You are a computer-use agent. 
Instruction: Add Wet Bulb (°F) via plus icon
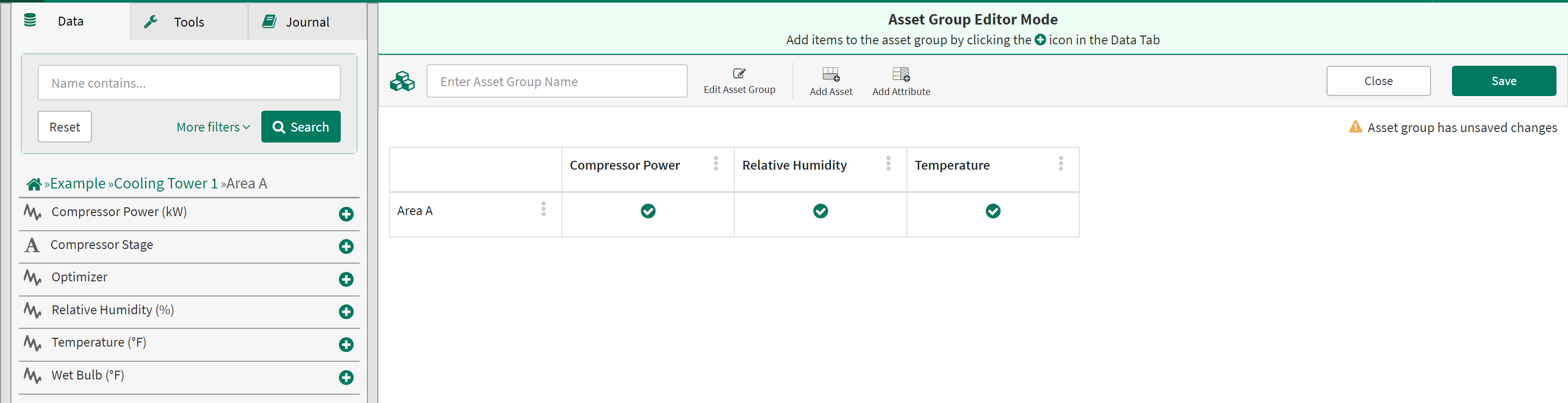[x=345, y=377]
